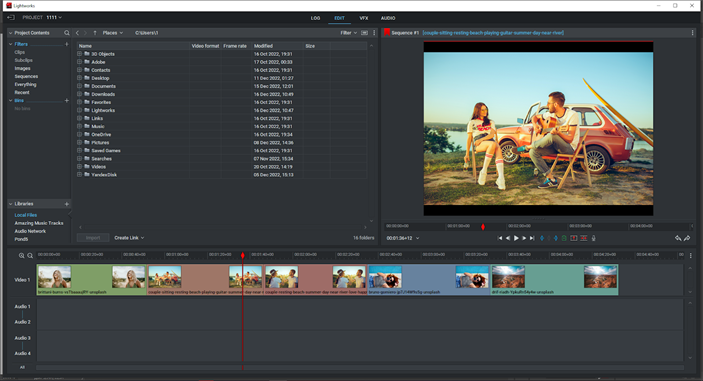Collapse the Project Contents section
This screenshot has width=703, height=381.
[10, 33]
